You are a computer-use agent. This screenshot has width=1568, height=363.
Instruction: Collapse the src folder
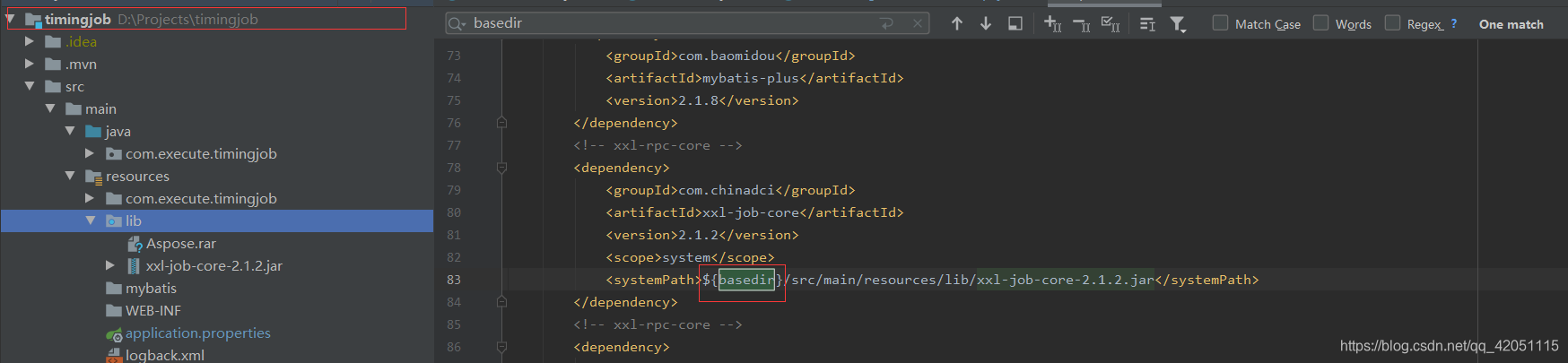pyautogui.click(x=30, y=86)
